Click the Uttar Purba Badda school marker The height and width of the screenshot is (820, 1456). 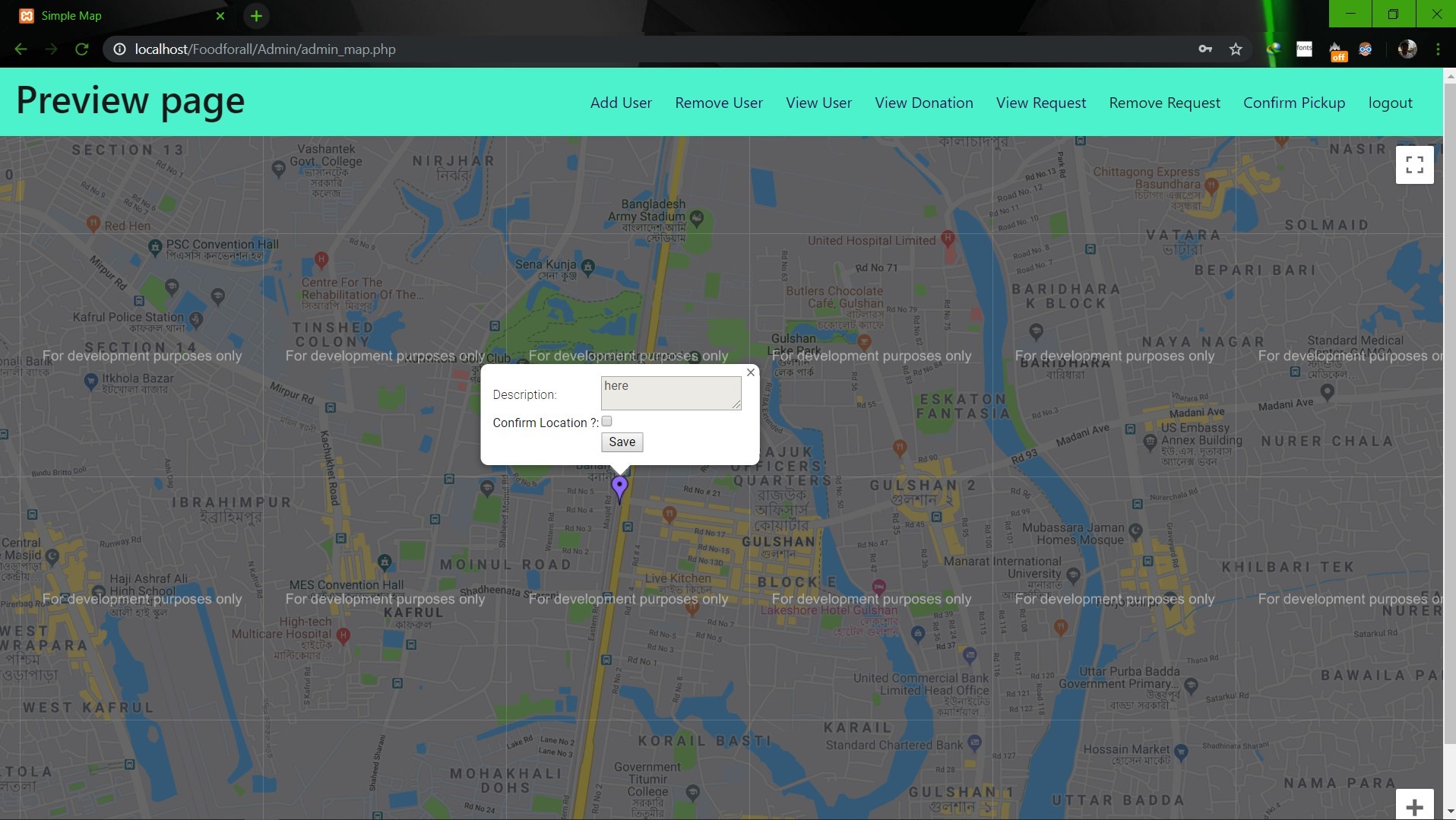1192,685
